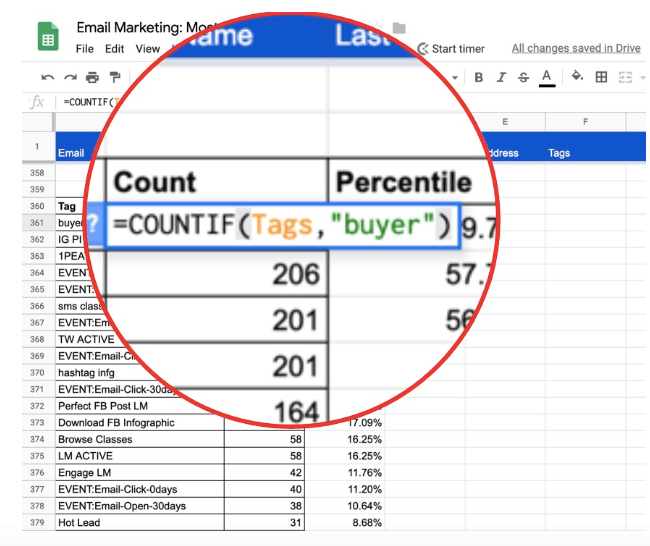Open the borders tool
Screen dimensions: 650x546
click(601, 77)
